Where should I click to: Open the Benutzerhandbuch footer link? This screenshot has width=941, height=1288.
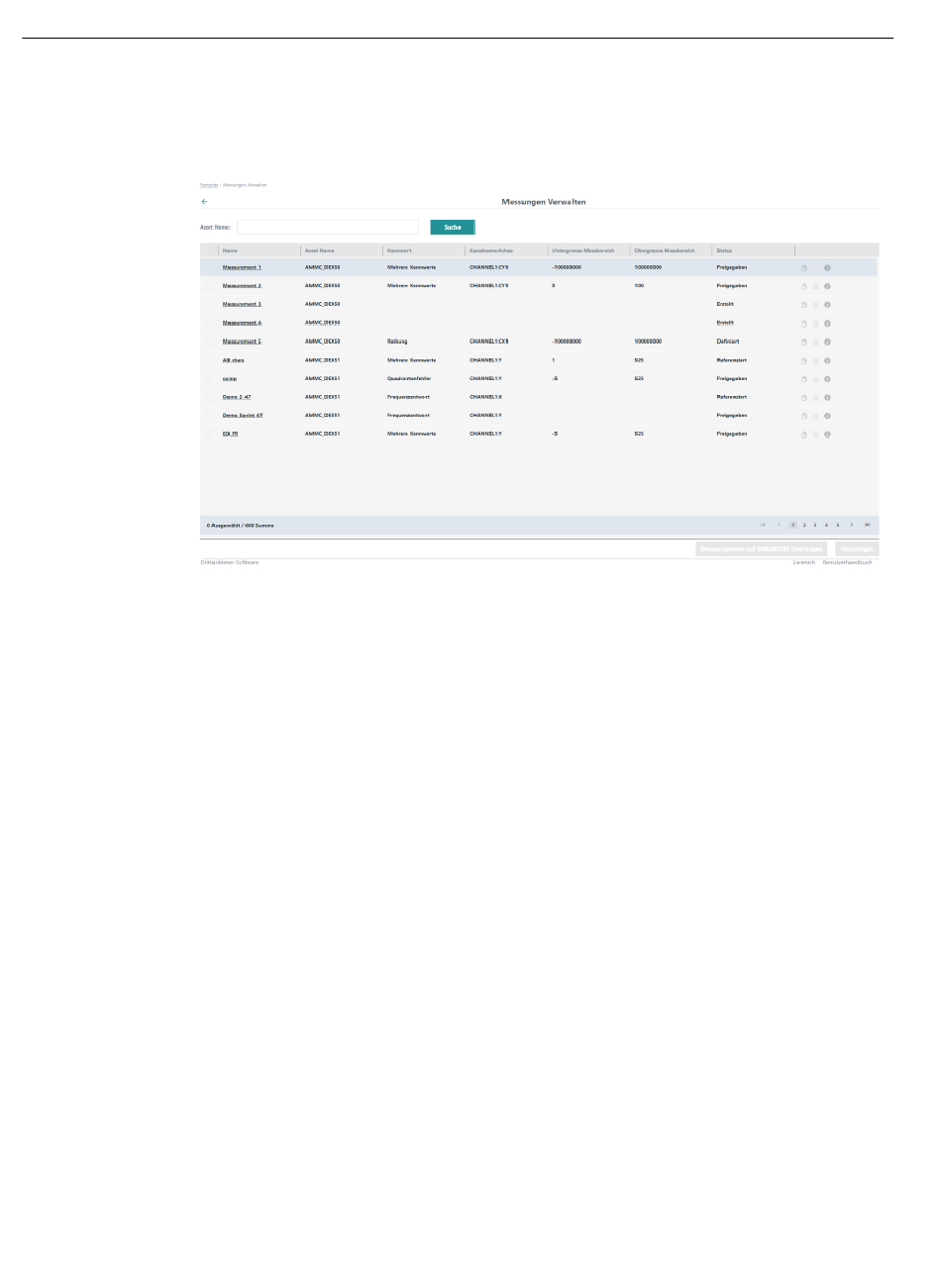point(847,562)
